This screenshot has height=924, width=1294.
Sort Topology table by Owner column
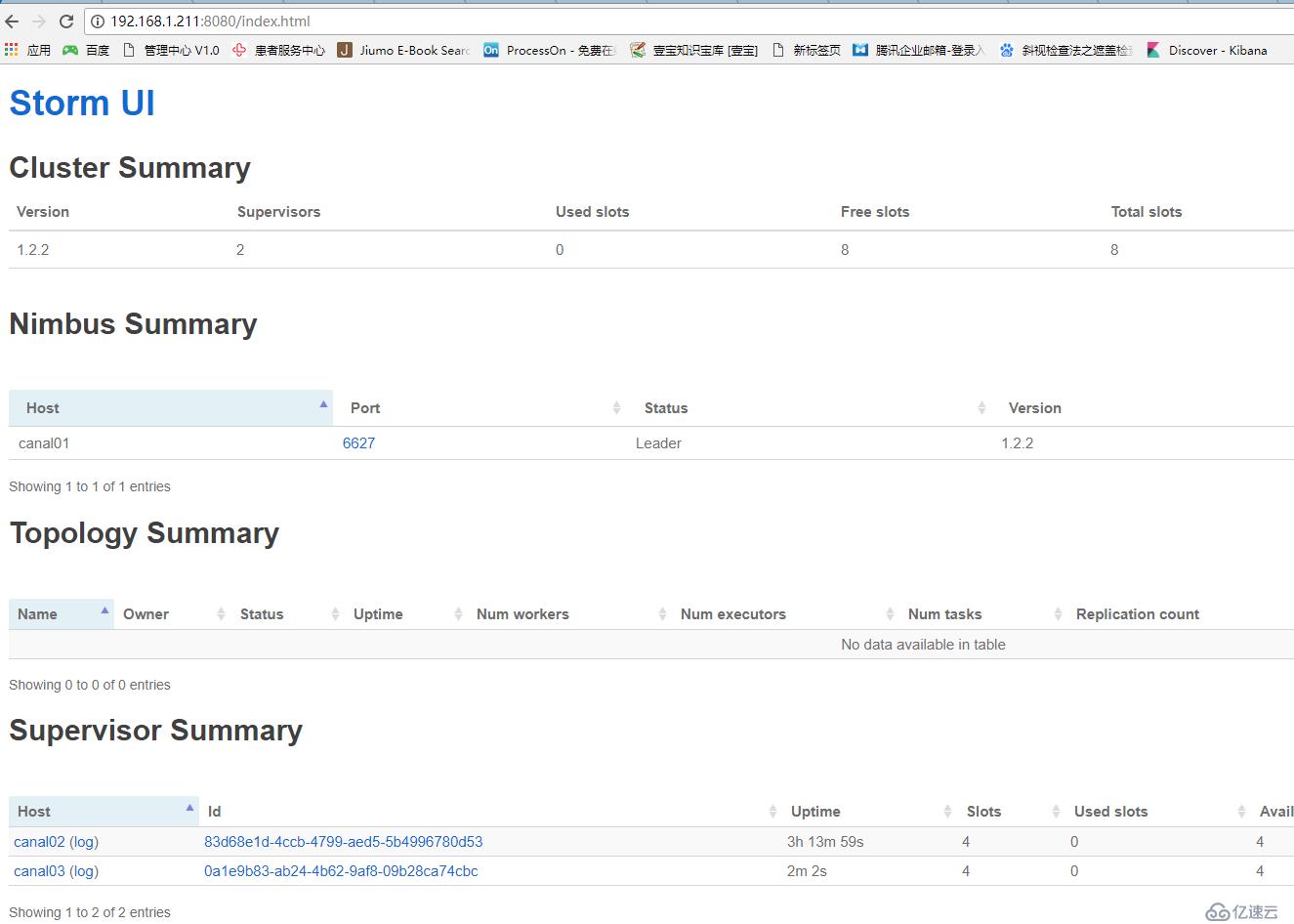pyautogui.click(x=173, y=613)
